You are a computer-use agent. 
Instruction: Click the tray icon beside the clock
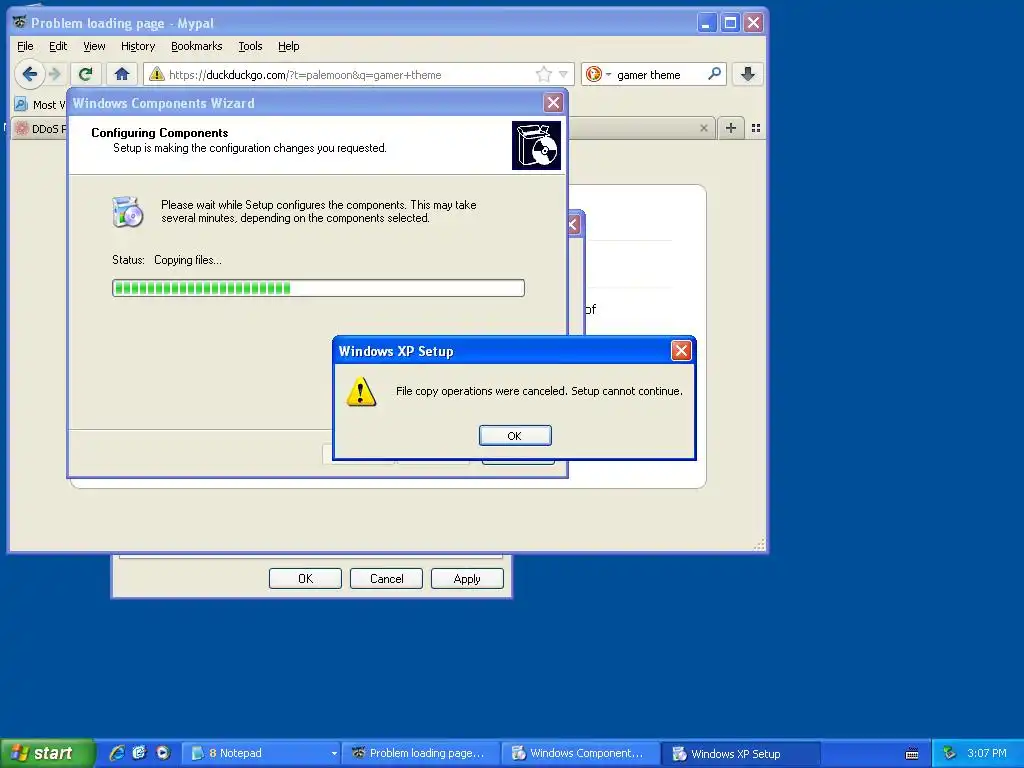click(x=950, y=753)
